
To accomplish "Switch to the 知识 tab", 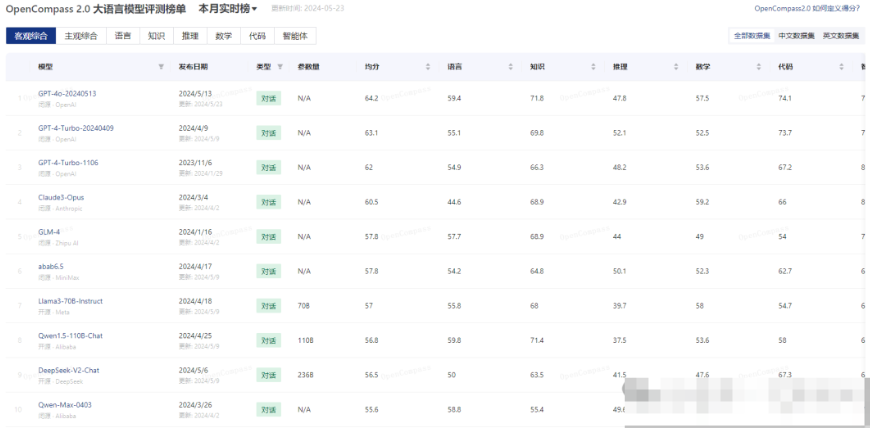I will (156, 36).
